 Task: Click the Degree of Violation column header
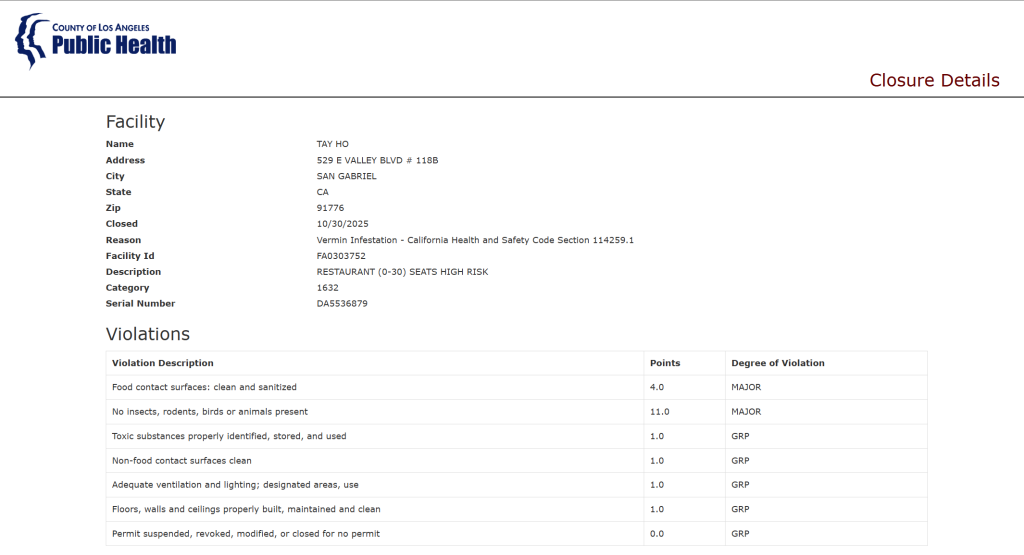tap(778, 363)
